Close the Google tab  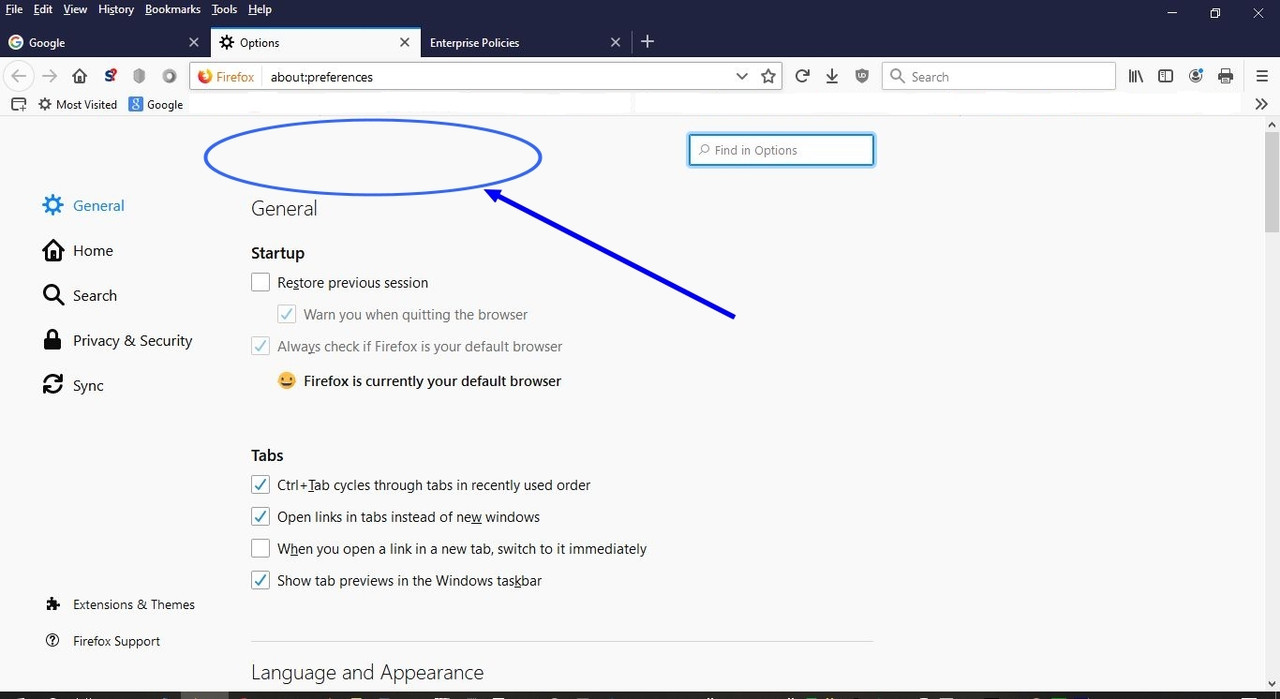[194, 42]
